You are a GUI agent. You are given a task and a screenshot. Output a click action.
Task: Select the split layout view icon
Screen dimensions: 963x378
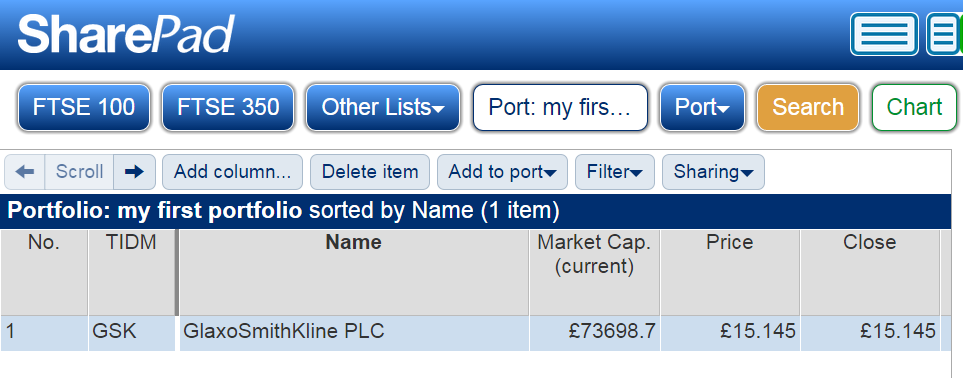945,34
